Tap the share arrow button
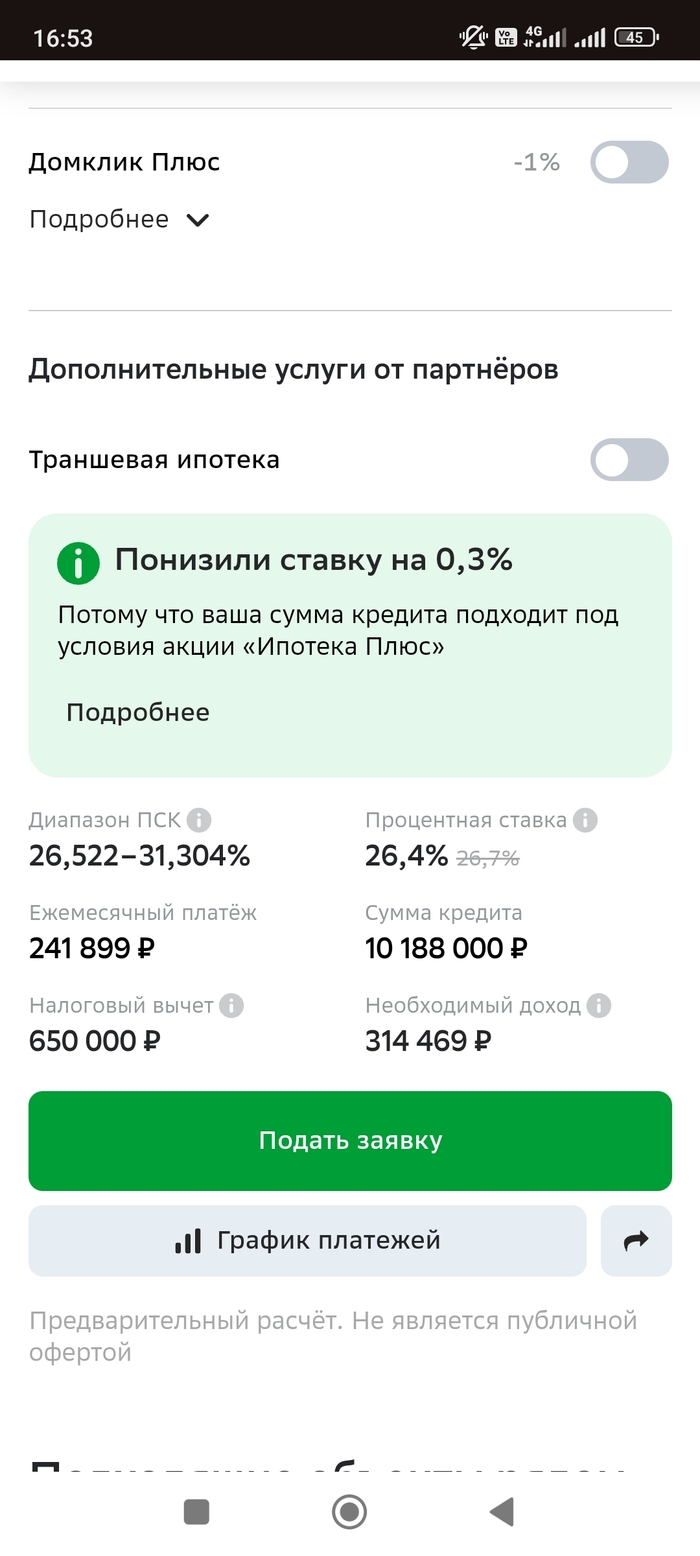This screenshot has height=1556, width=700. (x=636, y=1241)
